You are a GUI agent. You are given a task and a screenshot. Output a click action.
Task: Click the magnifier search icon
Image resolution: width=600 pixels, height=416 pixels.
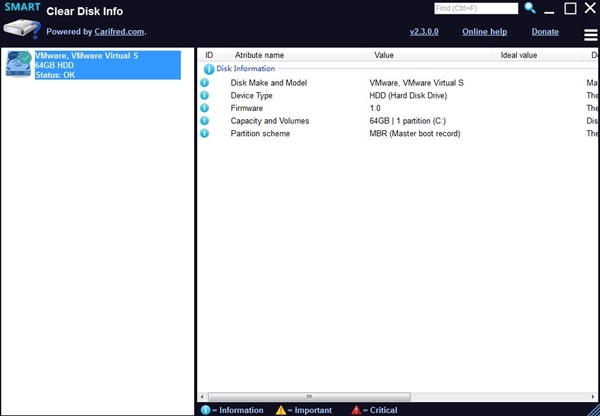(530, 8)
